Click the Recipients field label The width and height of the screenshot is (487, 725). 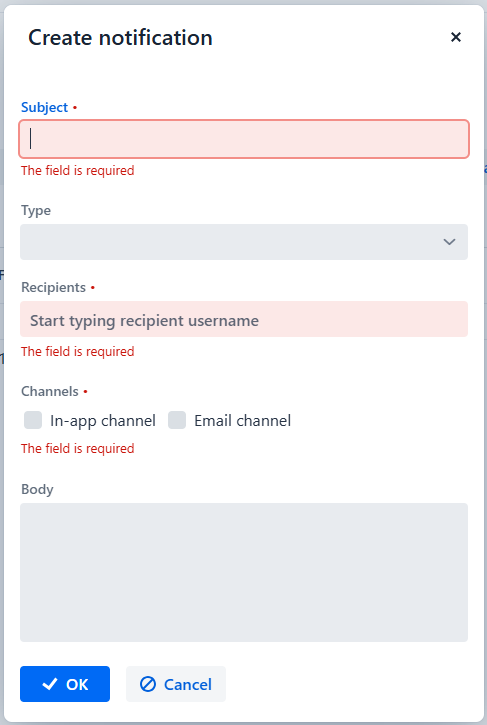(x=53, y=287)
